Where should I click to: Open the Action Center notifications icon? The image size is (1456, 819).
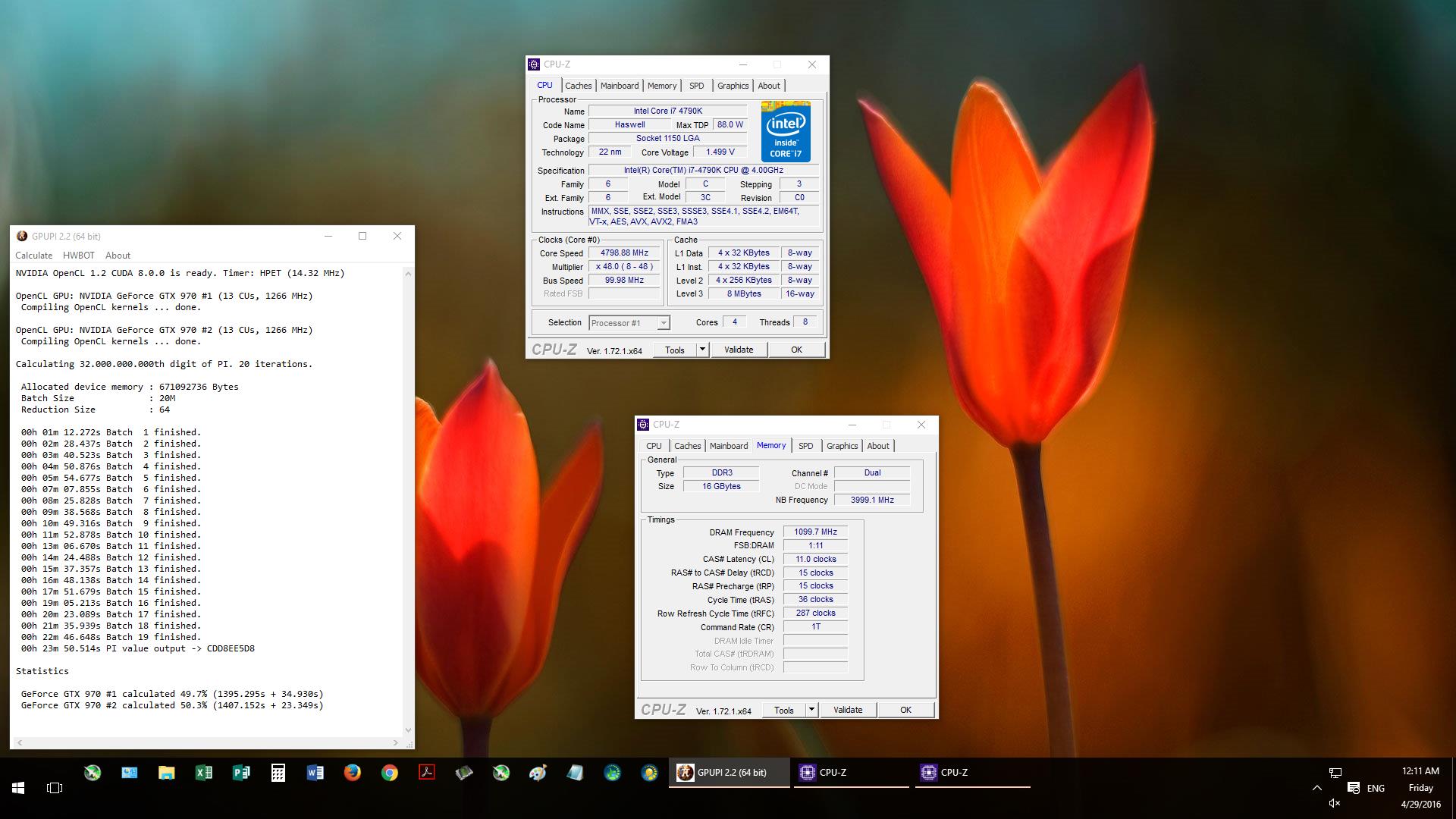(x=1354, y=788)
